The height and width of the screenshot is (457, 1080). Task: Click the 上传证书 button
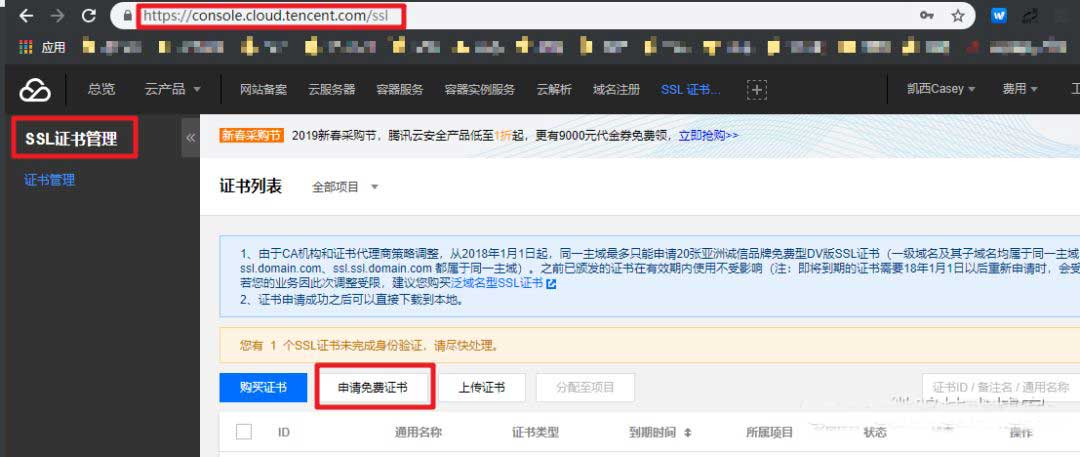[482, 387]
